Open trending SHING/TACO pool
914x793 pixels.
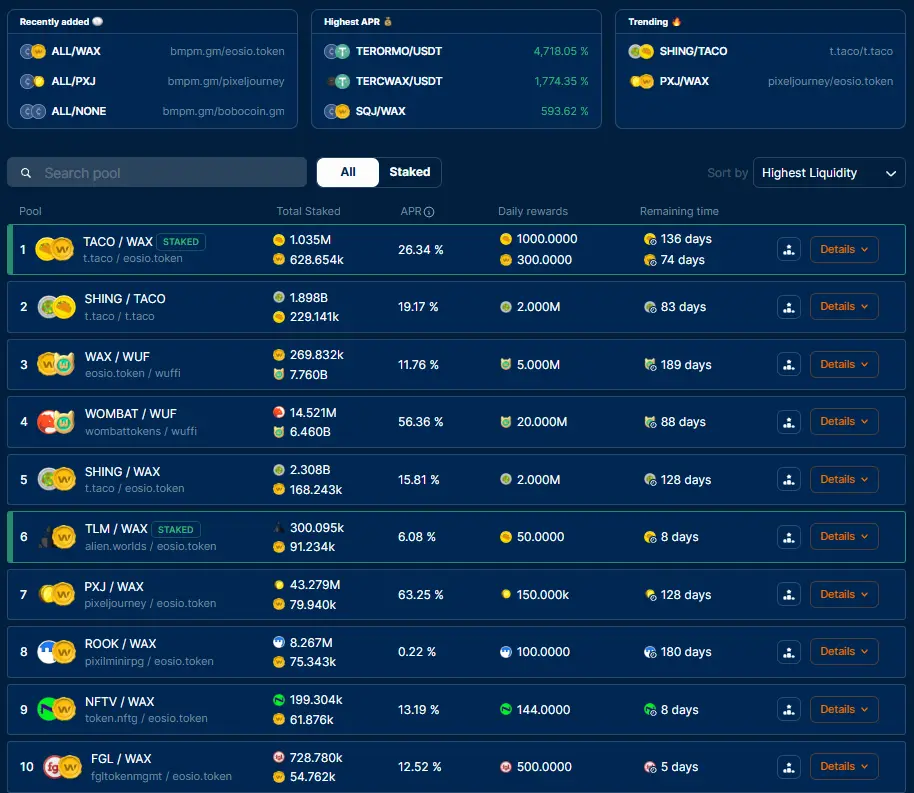(760, 51)
